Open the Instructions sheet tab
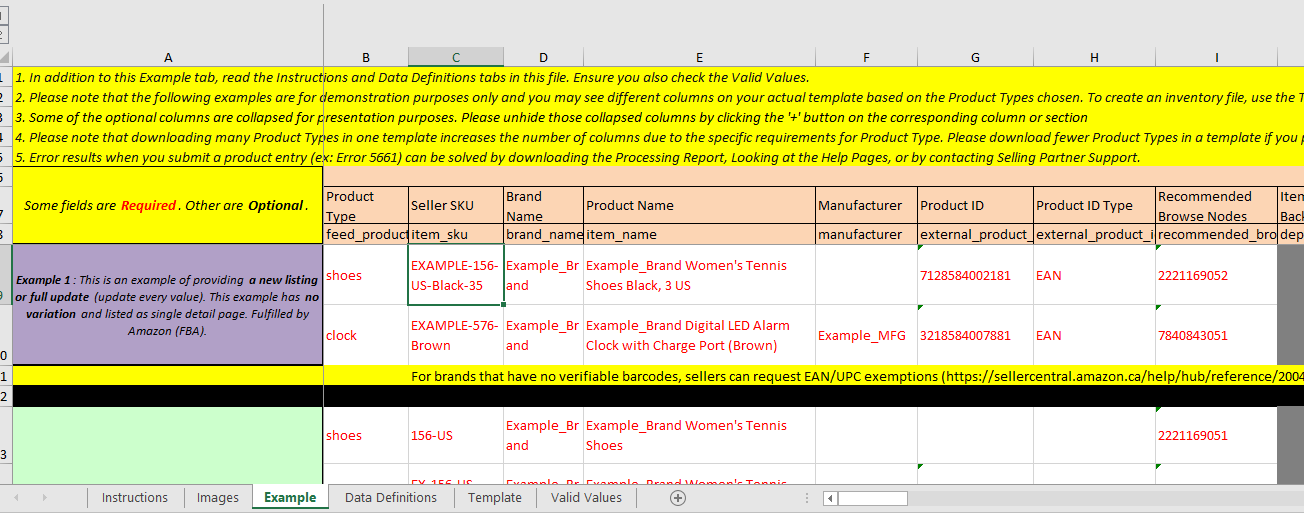Viewport: 1304px width, 513px height. coord(135,497)
